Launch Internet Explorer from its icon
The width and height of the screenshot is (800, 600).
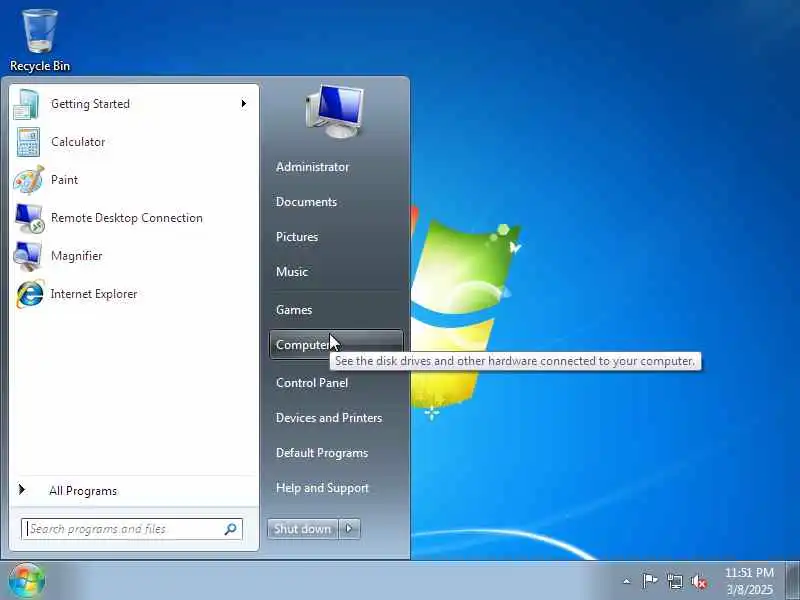click(30, 294)
